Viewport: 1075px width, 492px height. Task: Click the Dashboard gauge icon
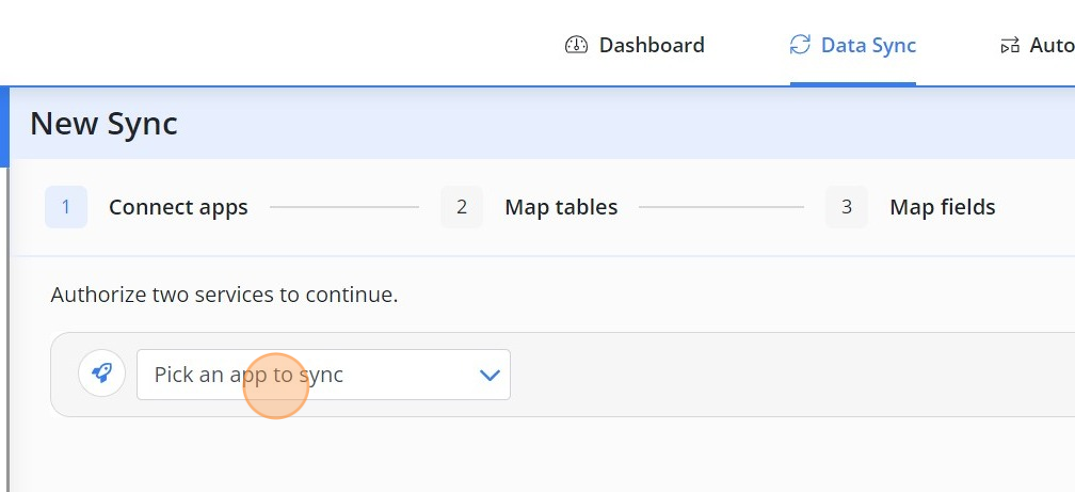click(x=576, y=45)
